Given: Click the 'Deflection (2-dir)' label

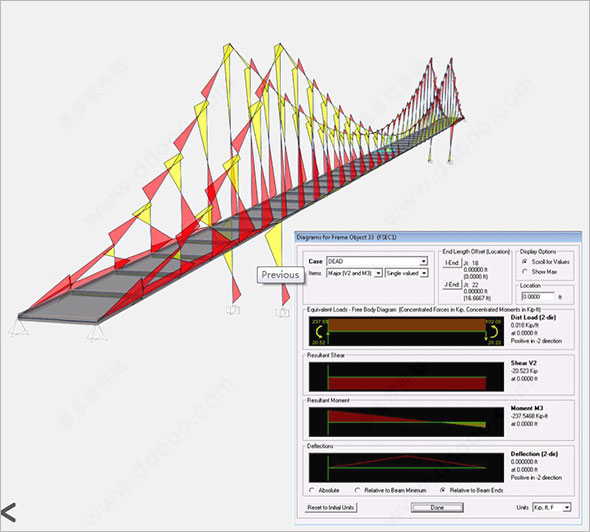Looking at the screenshot, I should [534, 454].
